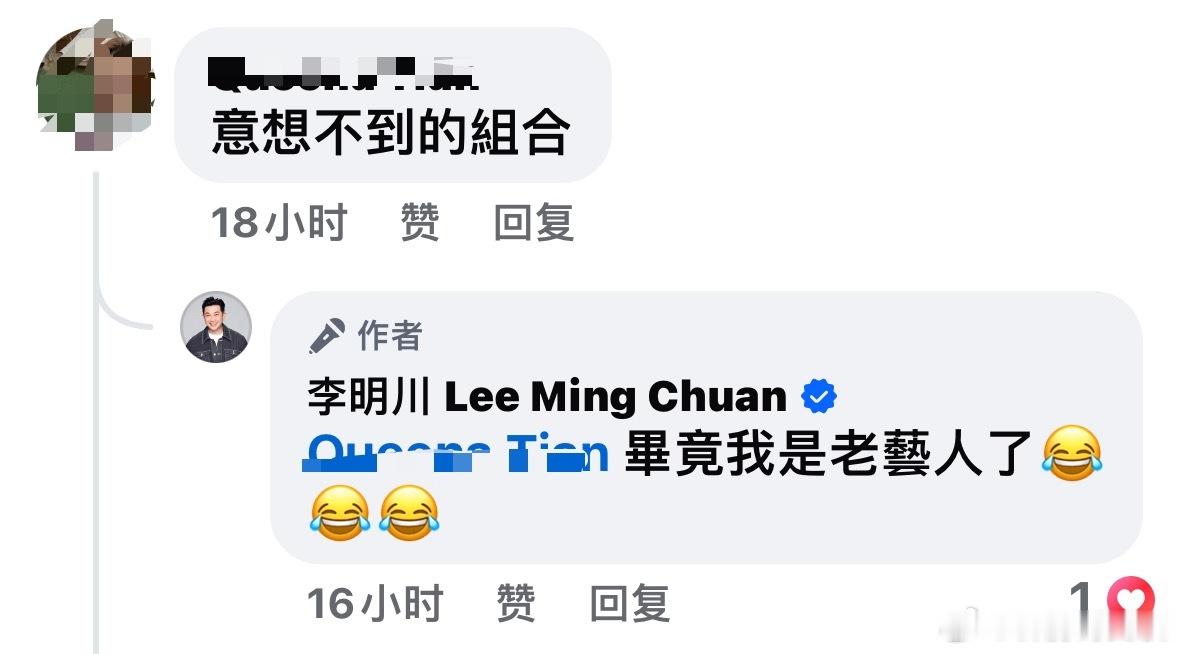This screenshot has height=654, width=1179.
Task: Click the last laughing emoji in the reply
Action: (x=409, y=513)
